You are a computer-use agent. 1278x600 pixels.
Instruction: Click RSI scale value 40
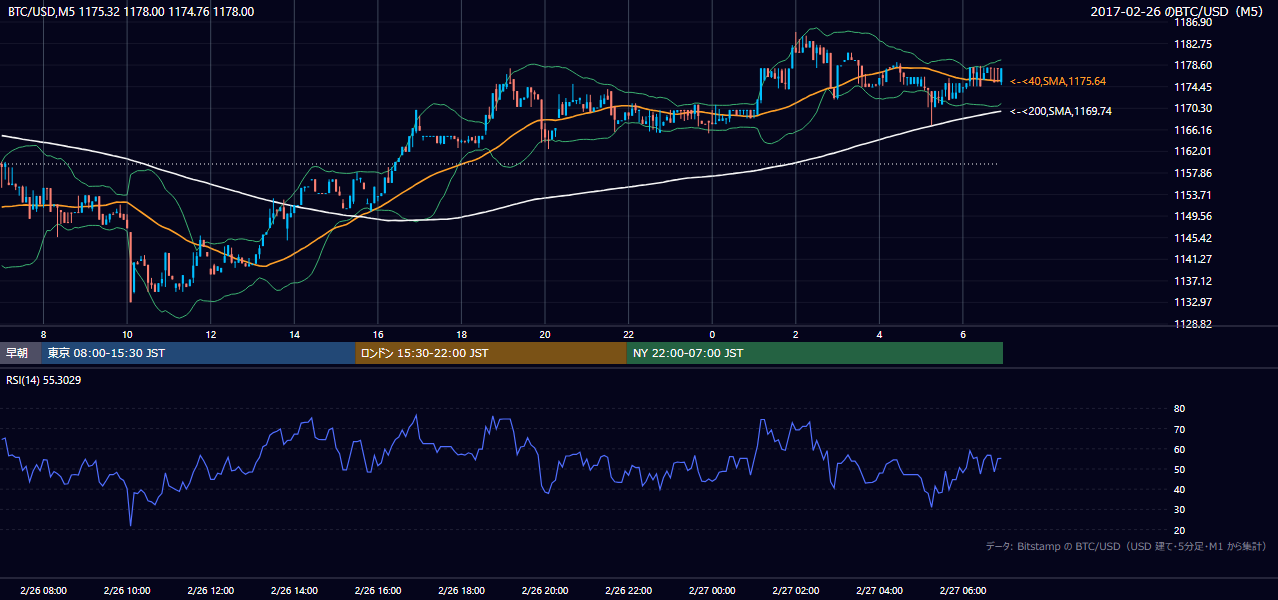click(x=1179, y=489)
